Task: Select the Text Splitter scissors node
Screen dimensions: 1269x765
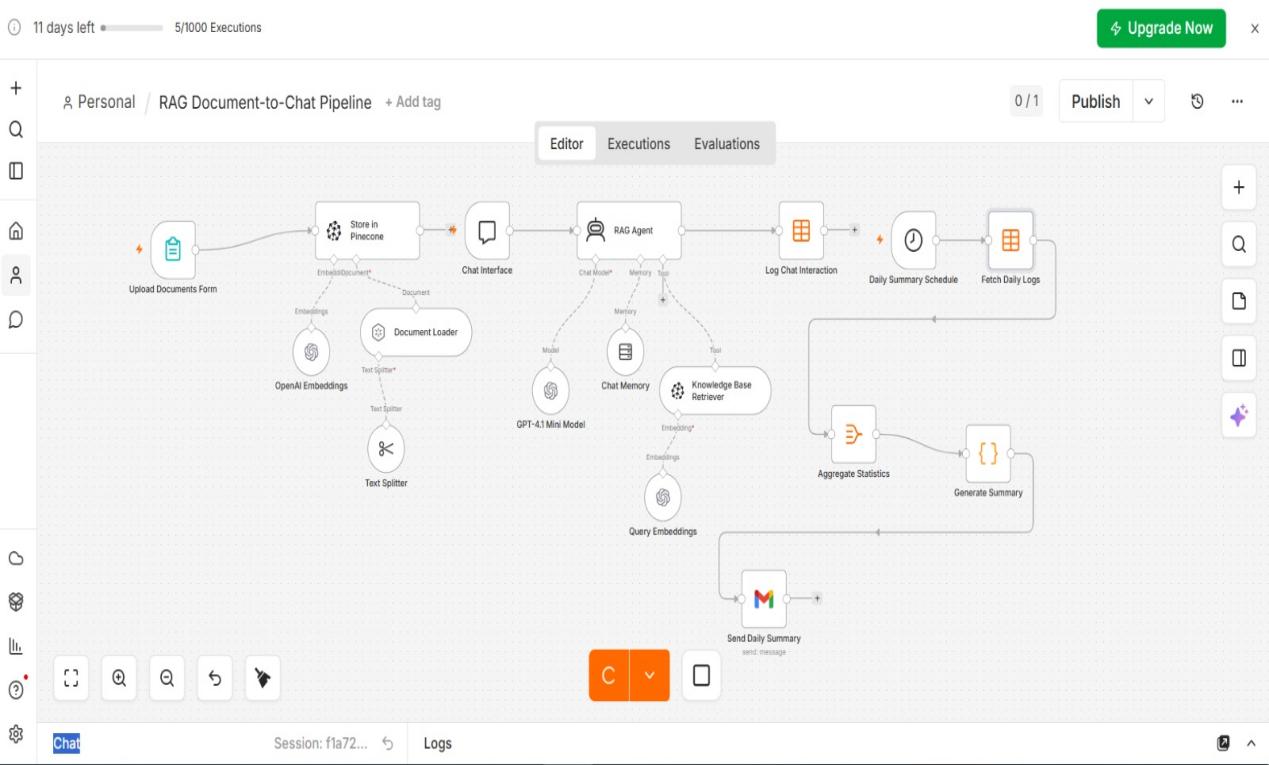Action: [386, 449]
